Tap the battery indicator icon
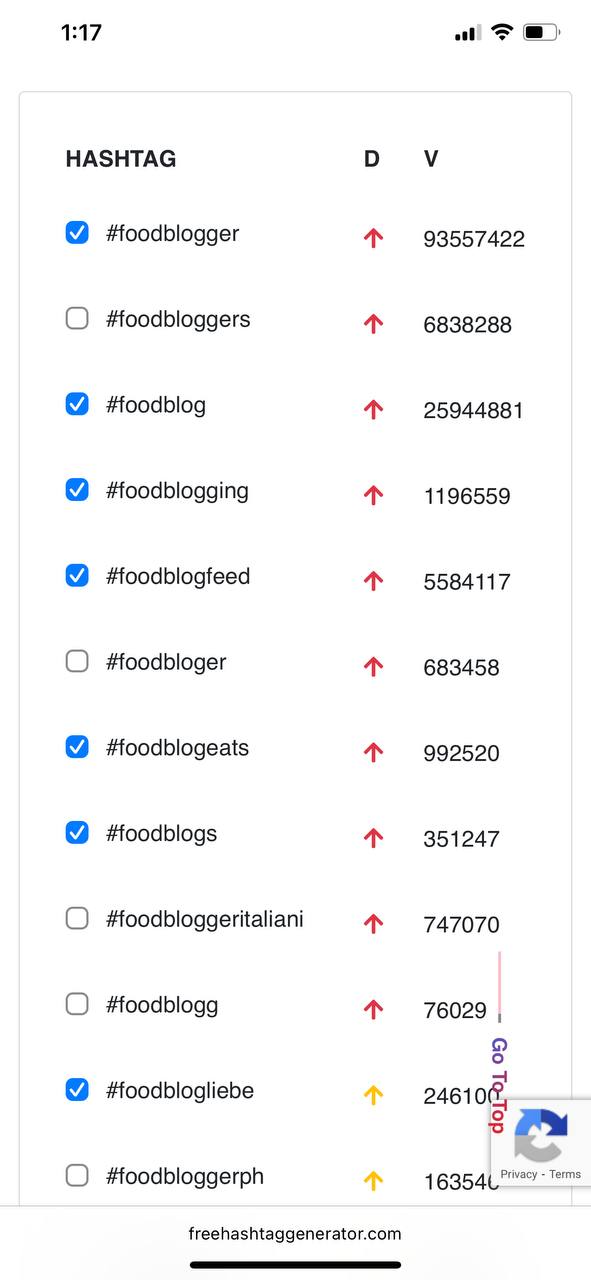The image size is (591, 1280). click(541, 32)
